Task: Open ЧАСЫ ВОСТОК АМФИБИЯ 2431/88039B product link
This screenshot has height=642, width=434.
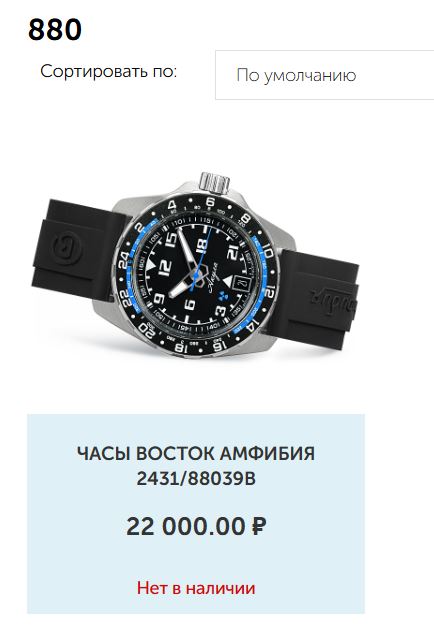Action: click(196, 466)
